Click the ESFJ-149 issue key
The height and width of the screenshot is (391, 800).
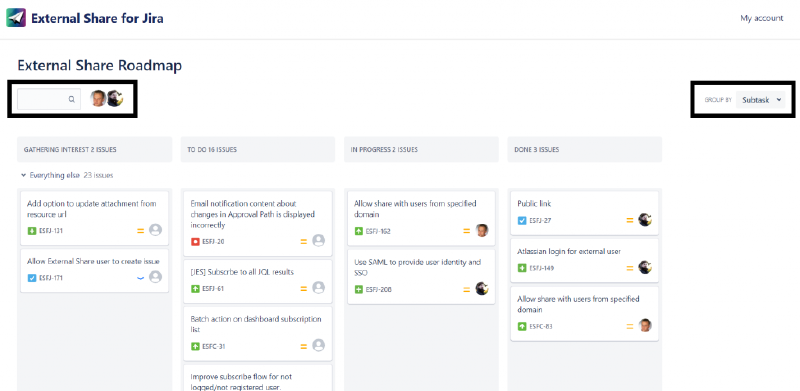[542, 267]
